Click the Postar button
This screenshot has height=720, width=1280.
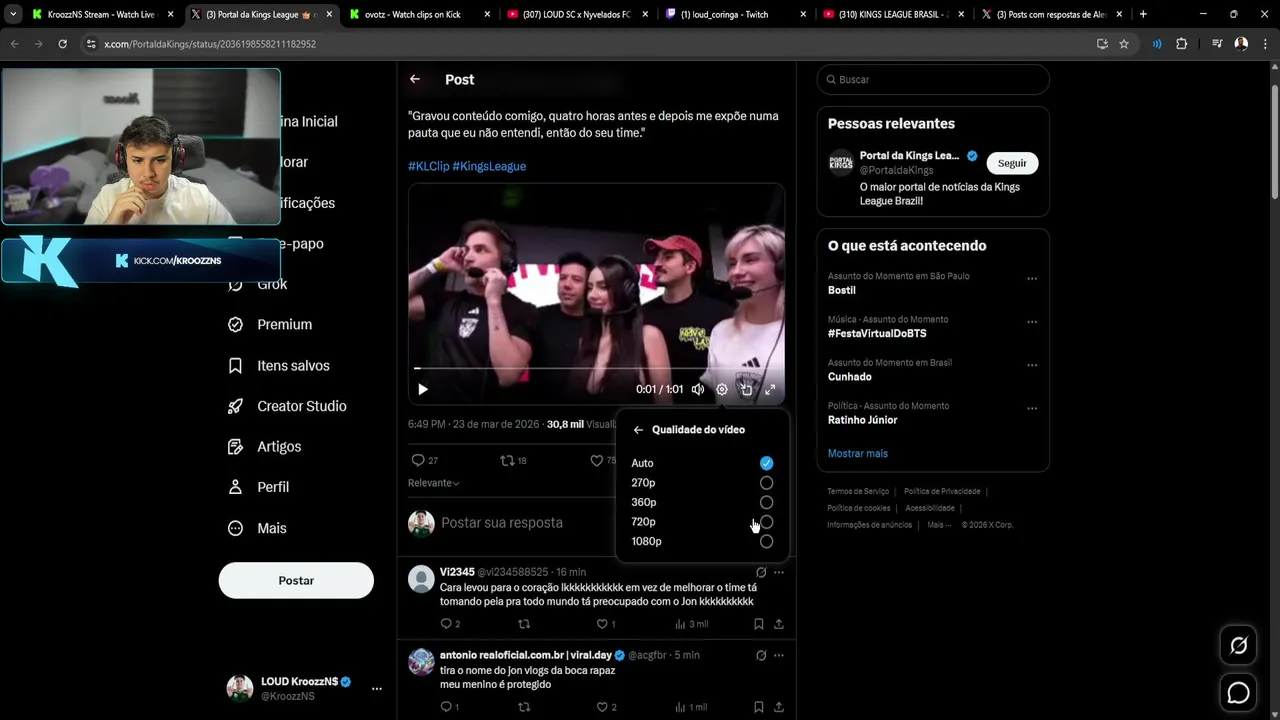(x=296, y=580)
